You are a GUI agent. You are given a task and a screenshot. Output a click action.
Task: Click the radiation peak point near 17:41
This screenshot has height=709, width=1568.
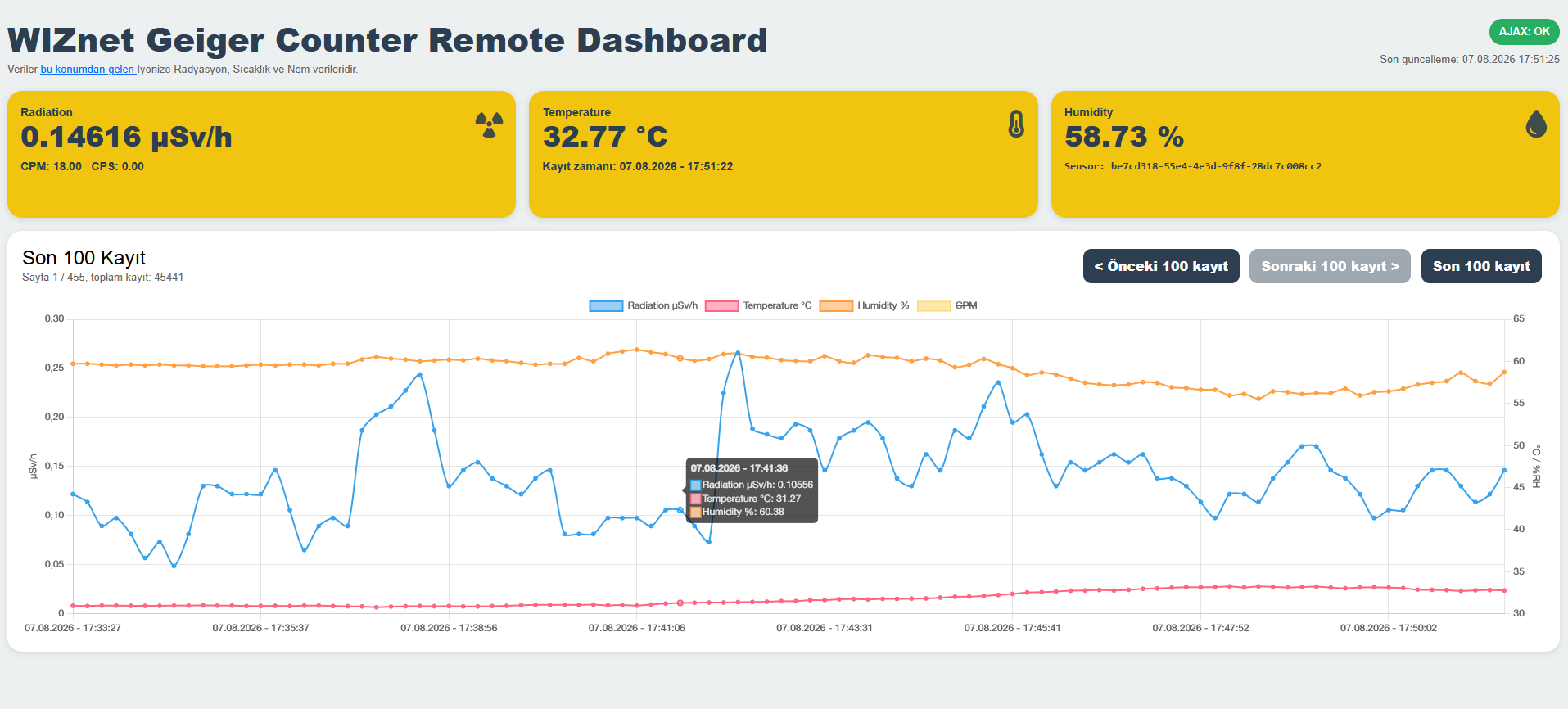tap(738, 353)
